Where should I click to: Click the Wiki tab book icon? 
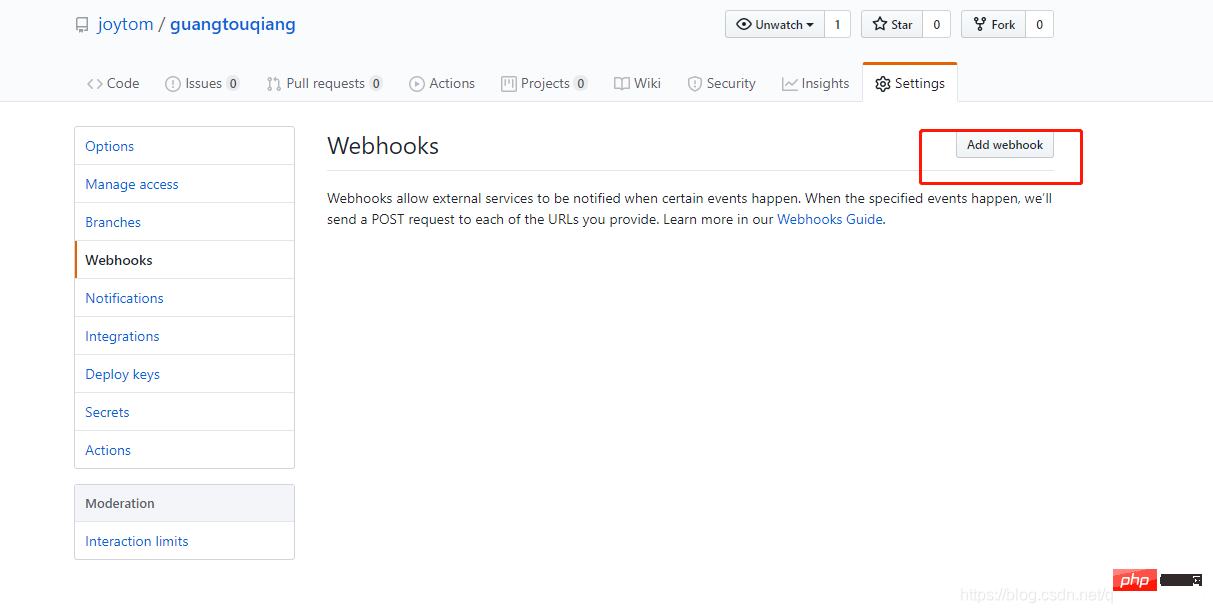click(x=622, y=84)
